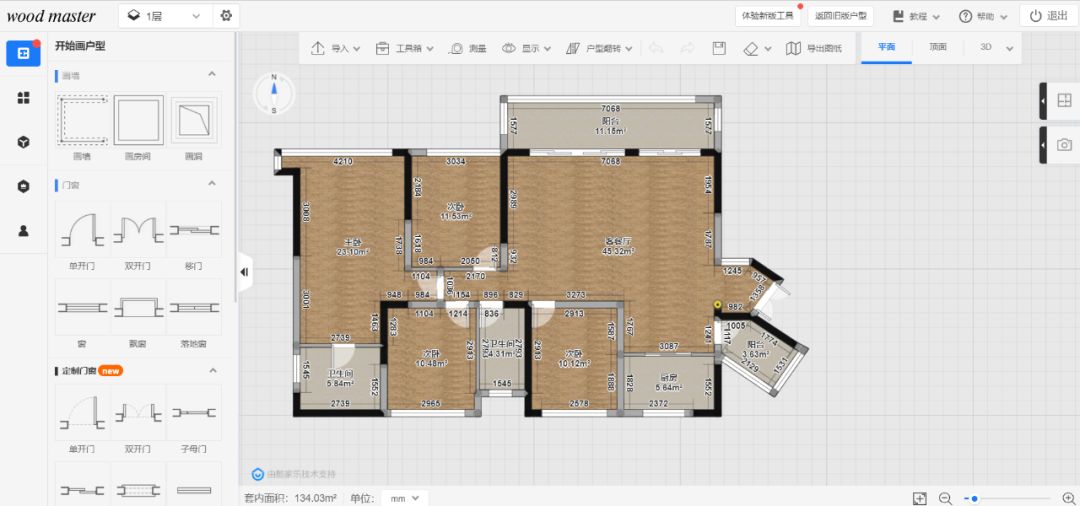Click the zoom out magnifier
This screenshot has width=1080, height=506.
point(946,498)
